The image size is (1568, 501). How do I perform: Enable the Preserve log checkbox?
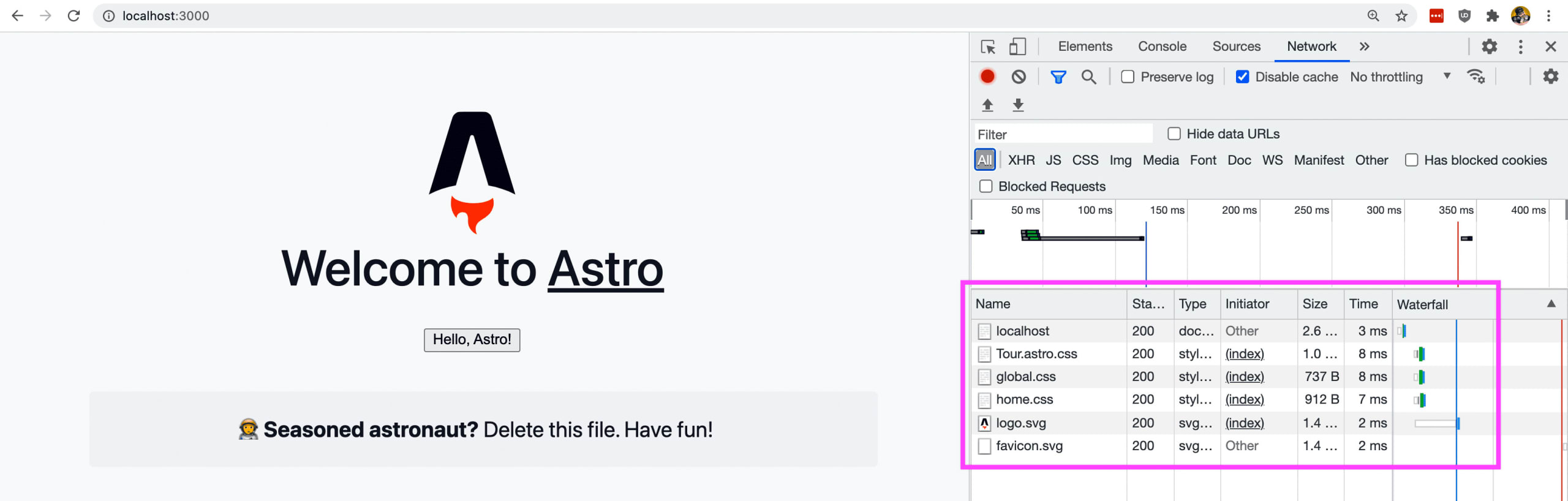click(1128, 77)
